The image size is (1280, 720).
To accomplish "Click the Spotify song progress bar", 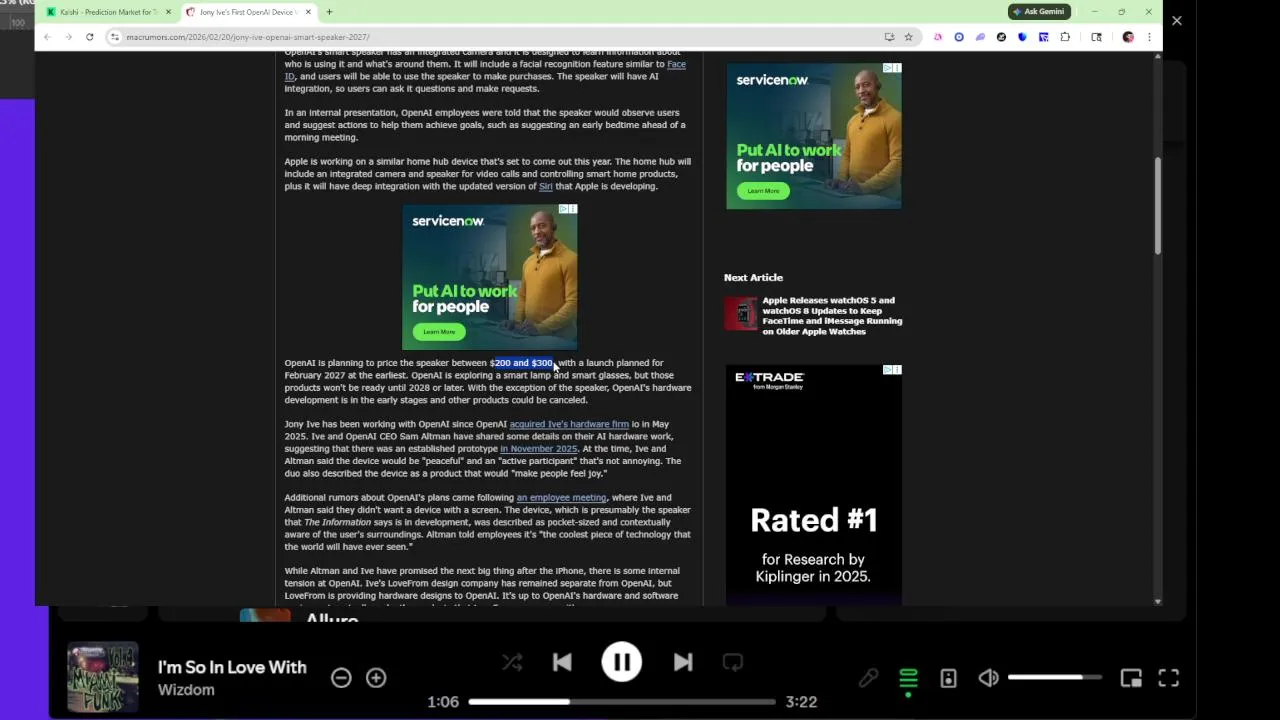I will pyautogui.click(x=621, y=702).
